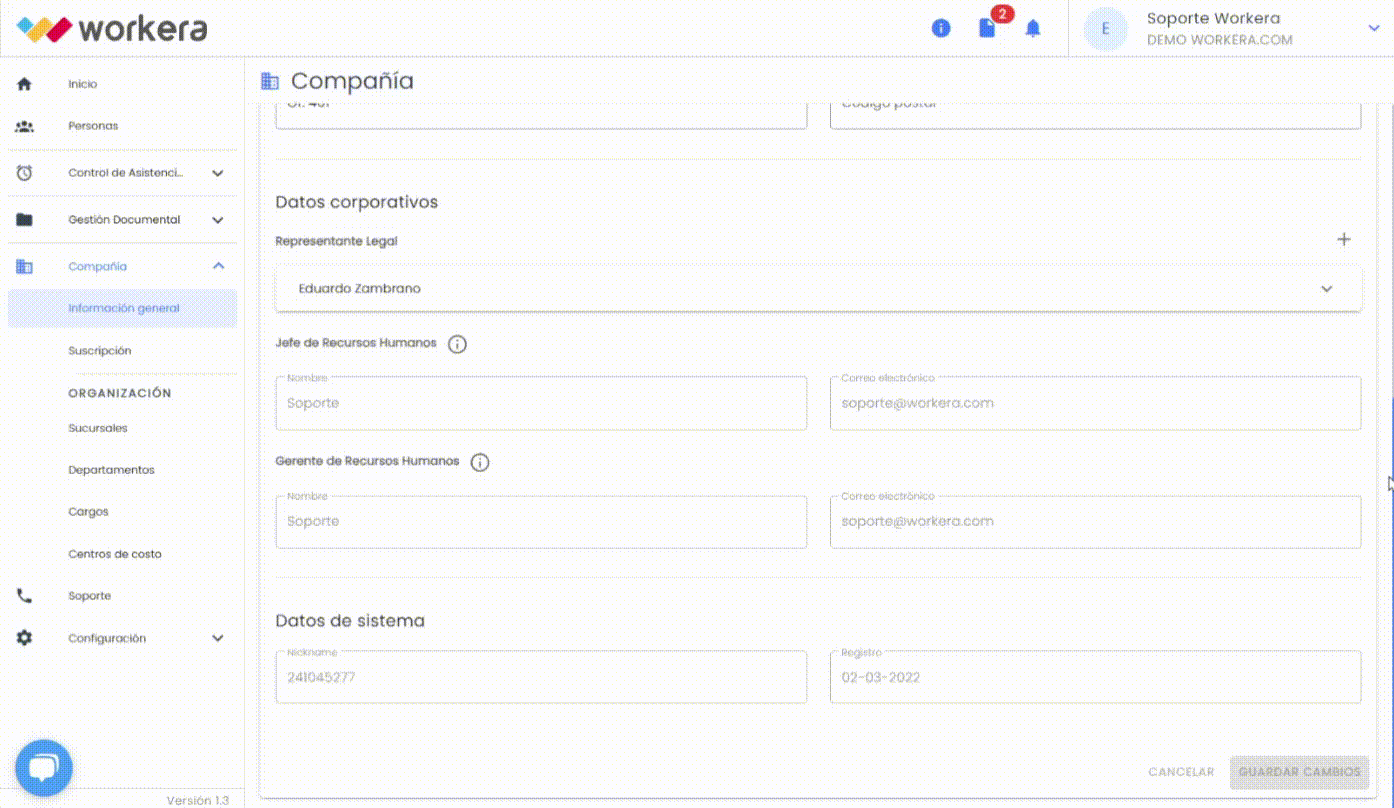Image resolution: width=1394 pixels, height=808 pixels.
Task: Click Jefe de Recursos Humanos Nombre field
Action: [541, 403]
